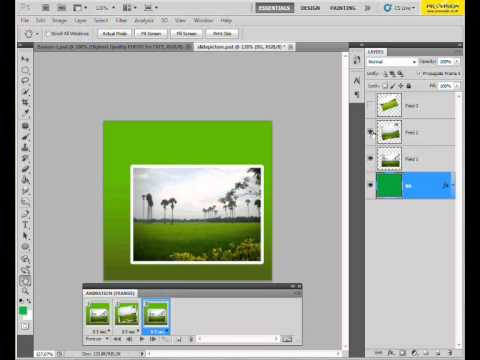Viewport: 480px width, 360px height.
Task: Toggle the Propagate Frame 1 checkbox
Action: [419, 73]
